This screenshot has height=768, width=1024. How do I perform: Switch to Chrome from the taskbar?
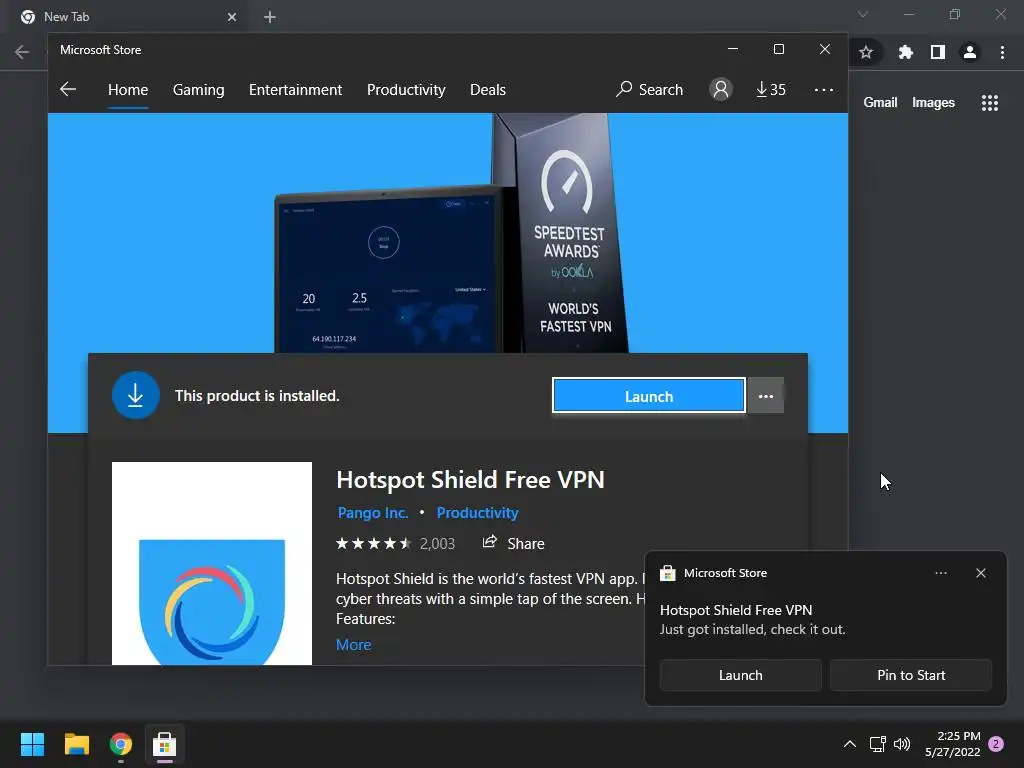[x=121, y=744]
